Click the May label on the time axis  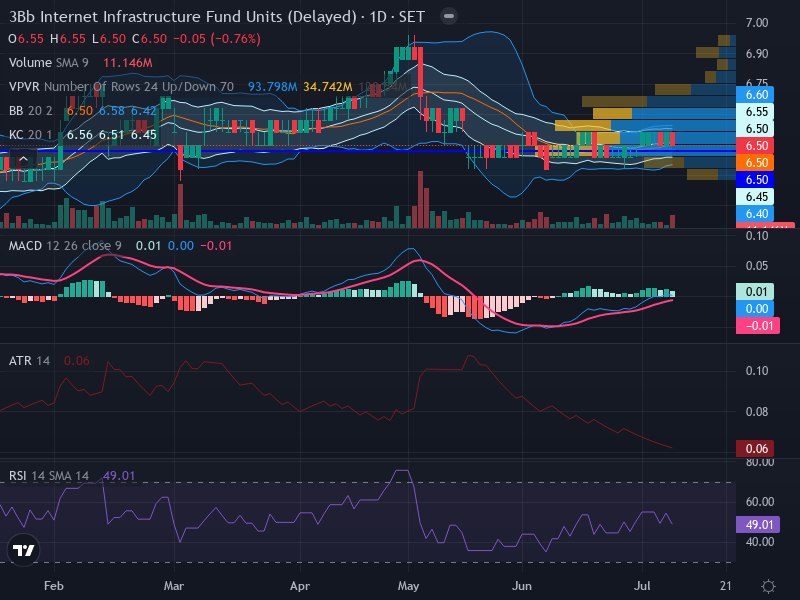(408, 586)
